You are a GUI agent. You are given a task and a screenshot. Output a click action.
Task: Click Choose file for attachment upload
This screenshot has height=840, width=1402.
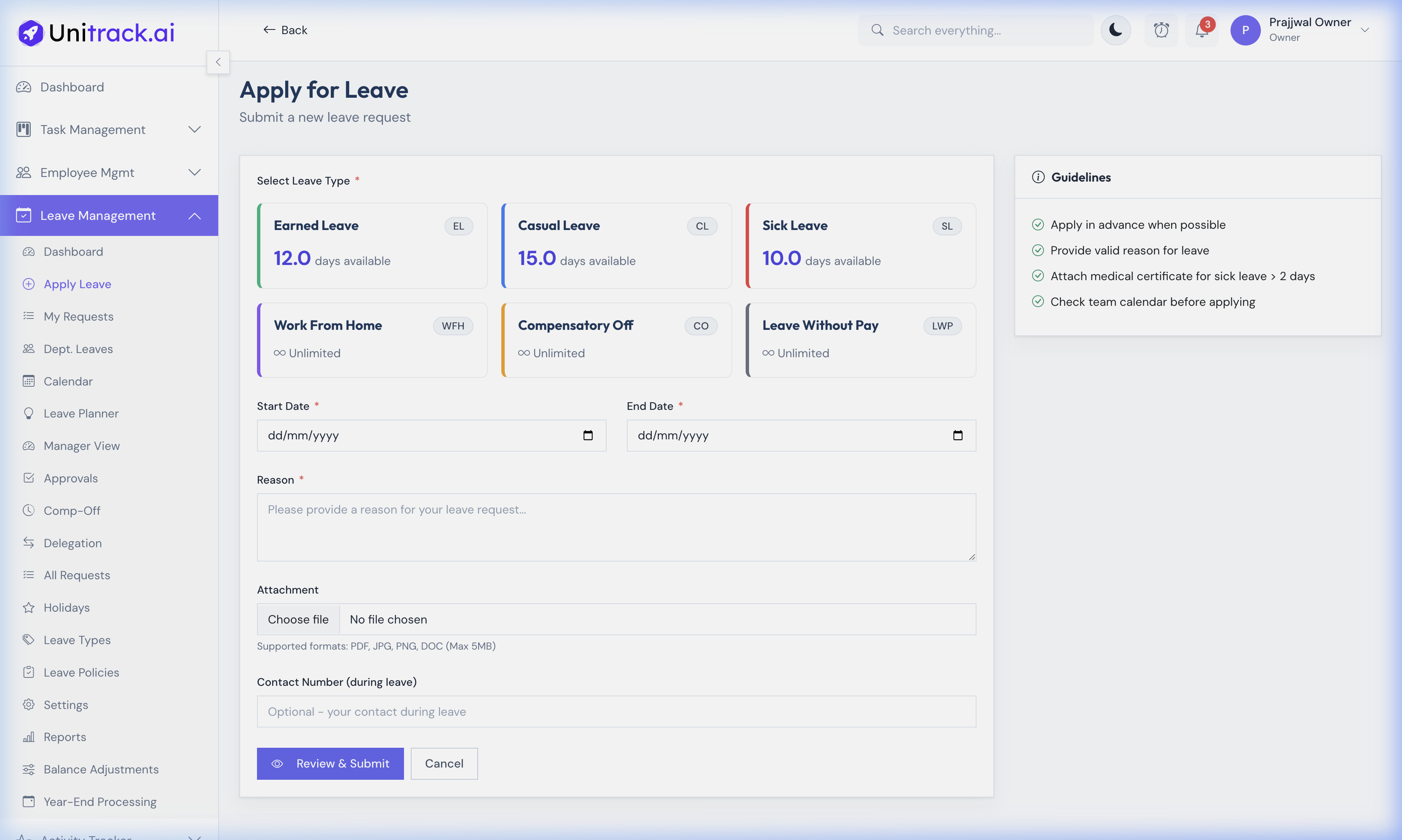[x=298, y=619]
